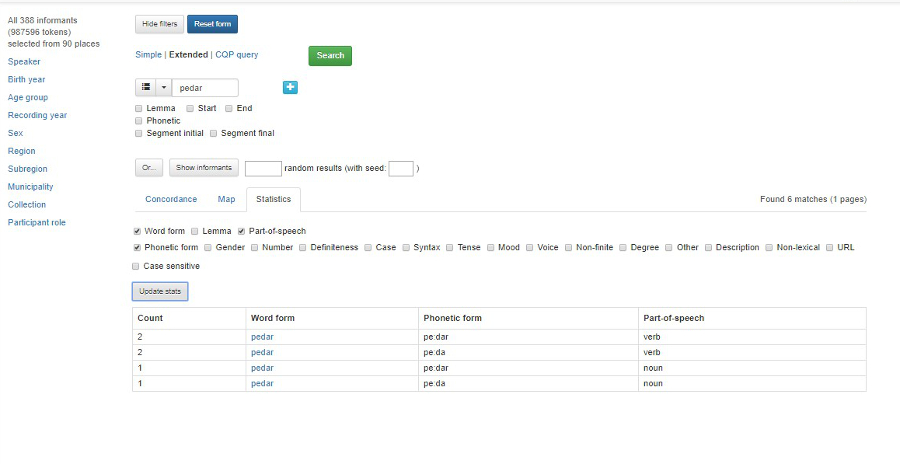The height and width of the screenshot is (464, 900).
Task: Expand the Speaker filter
Action: click(x=24, y=61)
